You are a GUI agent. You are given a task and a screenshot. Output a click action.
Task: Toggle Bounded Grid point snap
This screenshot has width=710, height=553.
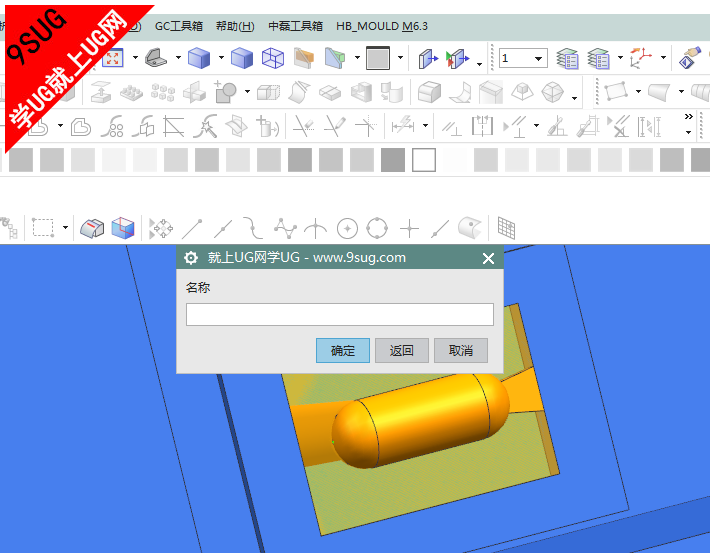tap(506, 227)
